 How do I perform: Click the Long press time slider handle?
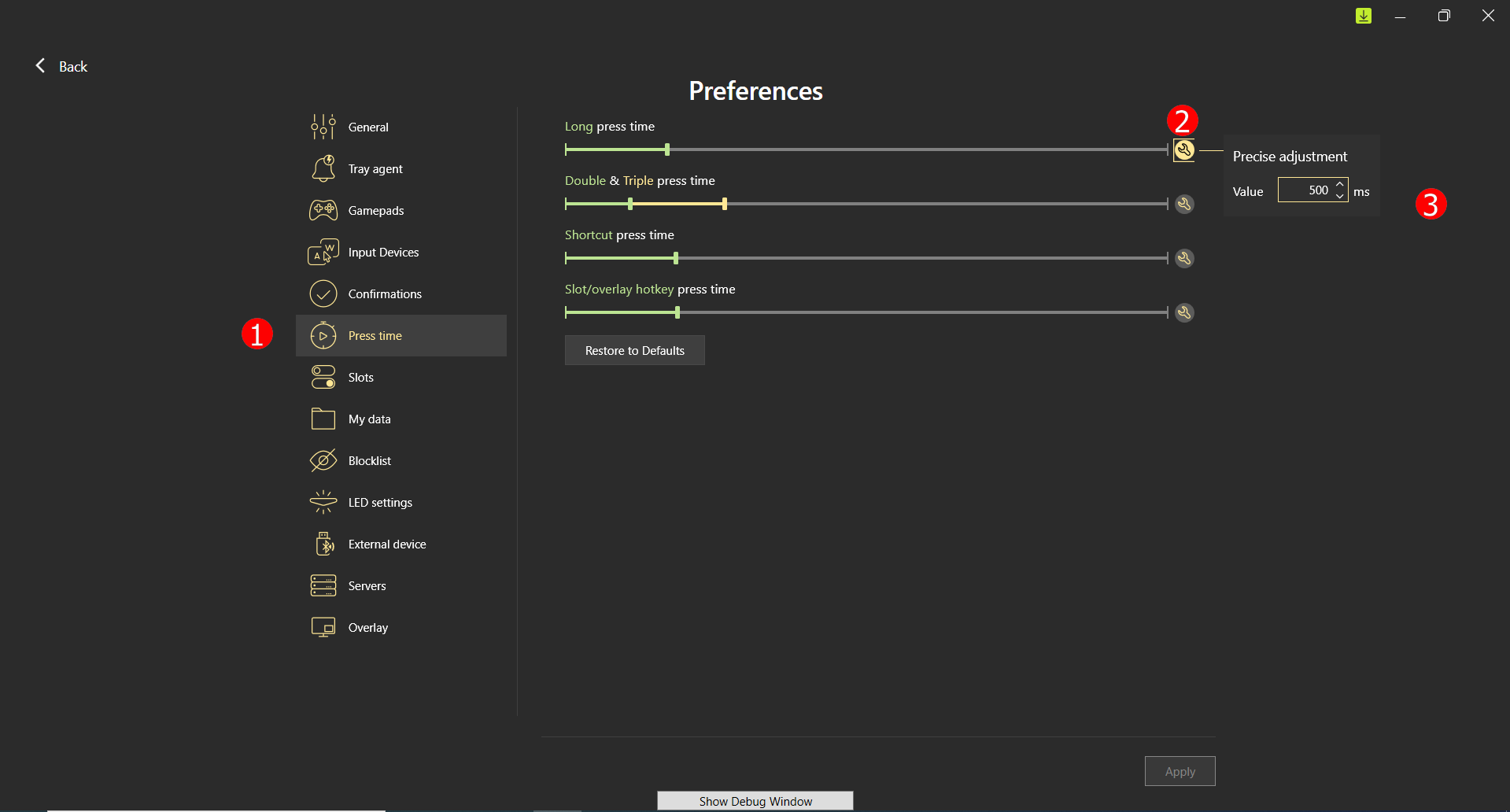(x=666, y=149)
